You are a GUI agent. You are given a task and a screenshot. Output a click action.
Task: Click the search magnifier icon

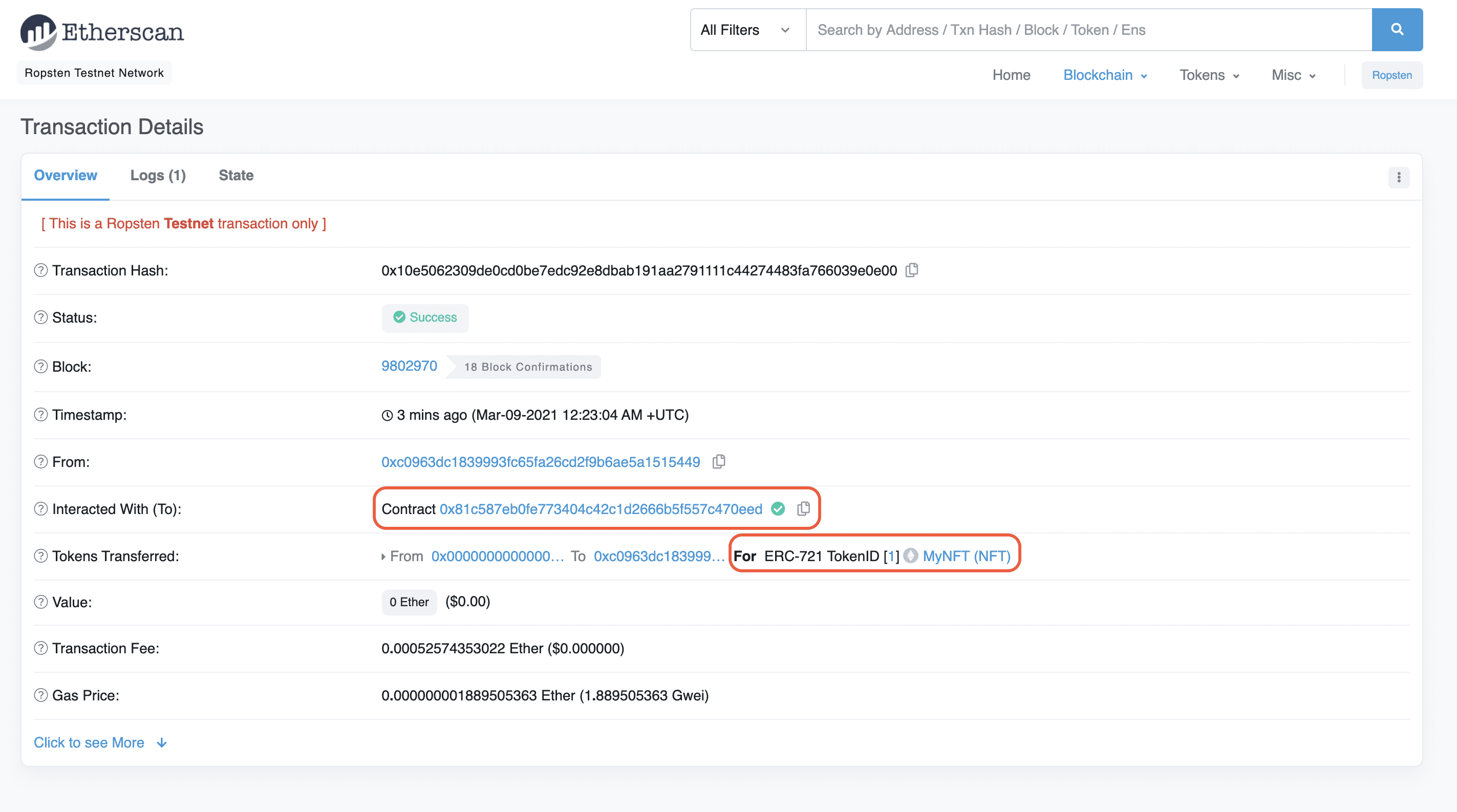coord(1397,29)
